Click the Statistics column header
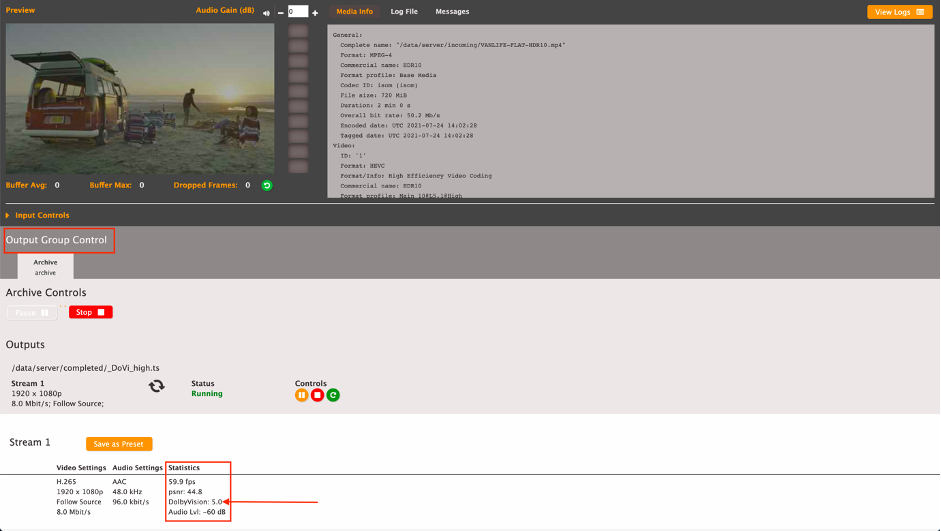The height and width of the screenshot is (531, 941). click(184, 467)
